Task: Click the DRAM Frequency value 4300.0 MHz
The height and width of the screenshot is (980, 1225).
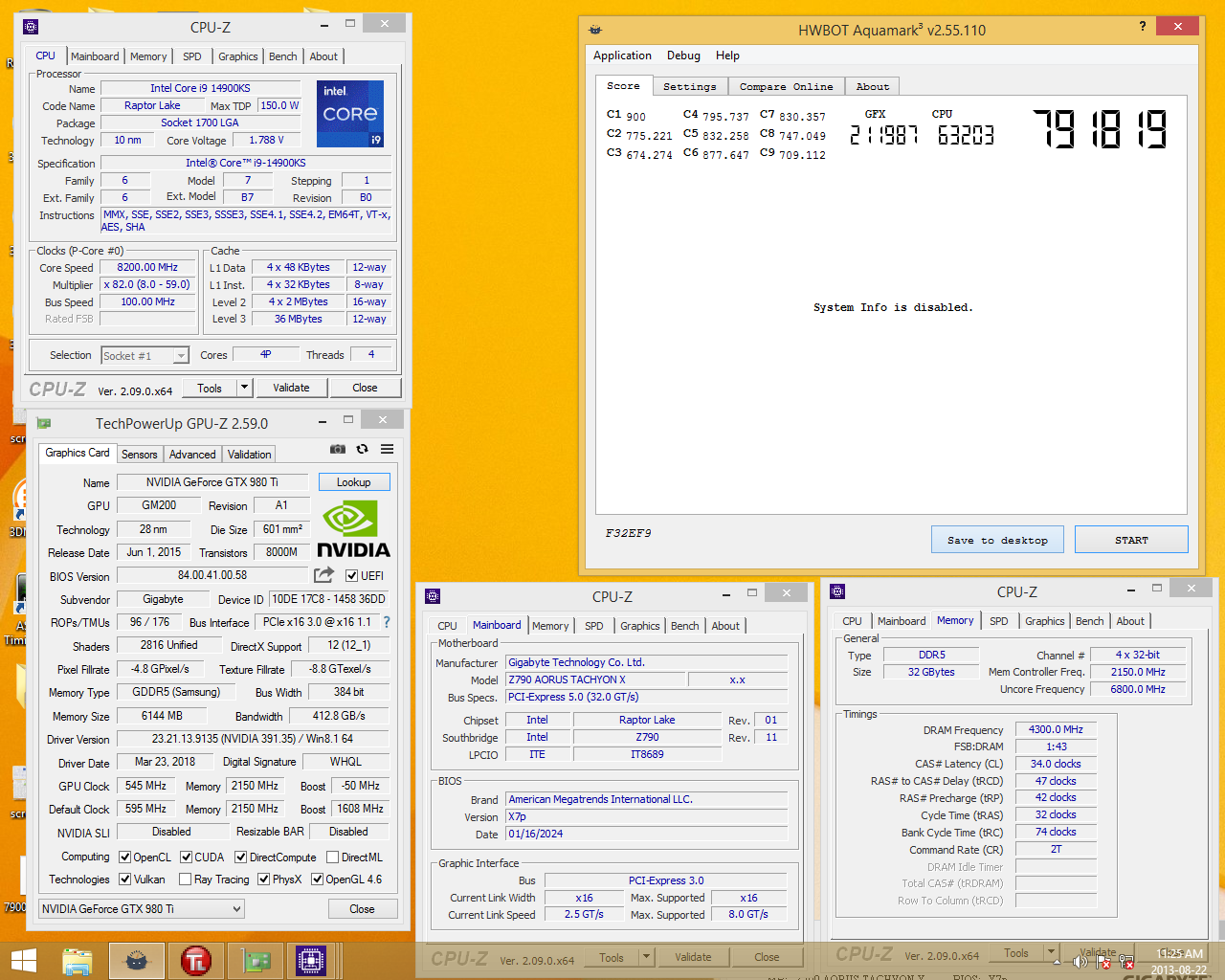Action: 1056,729
